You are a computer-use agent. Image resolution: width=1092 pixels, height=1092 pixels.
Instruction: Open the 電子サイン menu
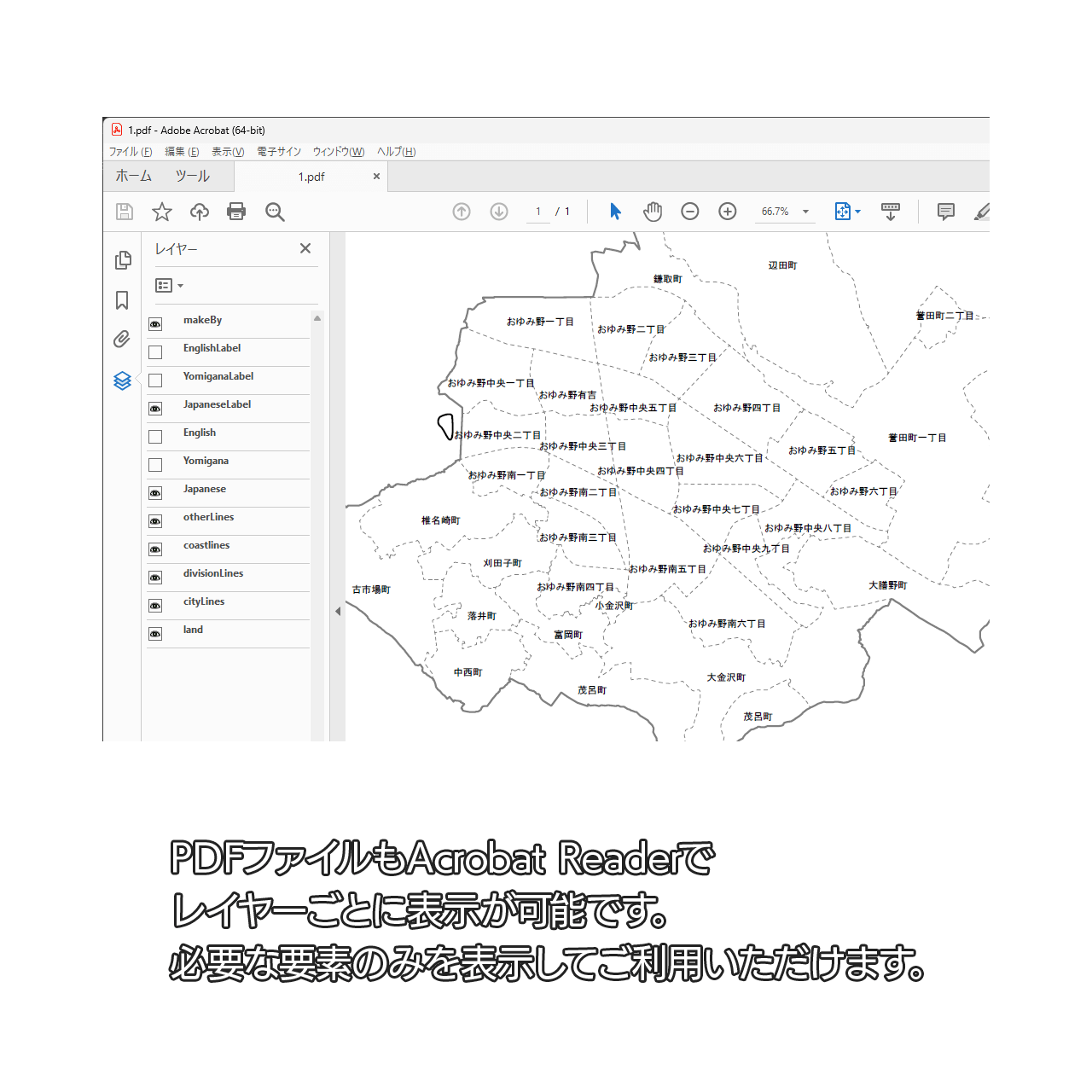pyautogui.click(x=279, y=152)
